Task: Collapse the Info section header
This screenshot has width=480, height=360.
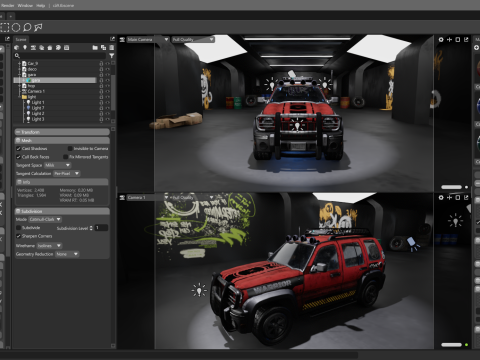Action: click(62, 182)
